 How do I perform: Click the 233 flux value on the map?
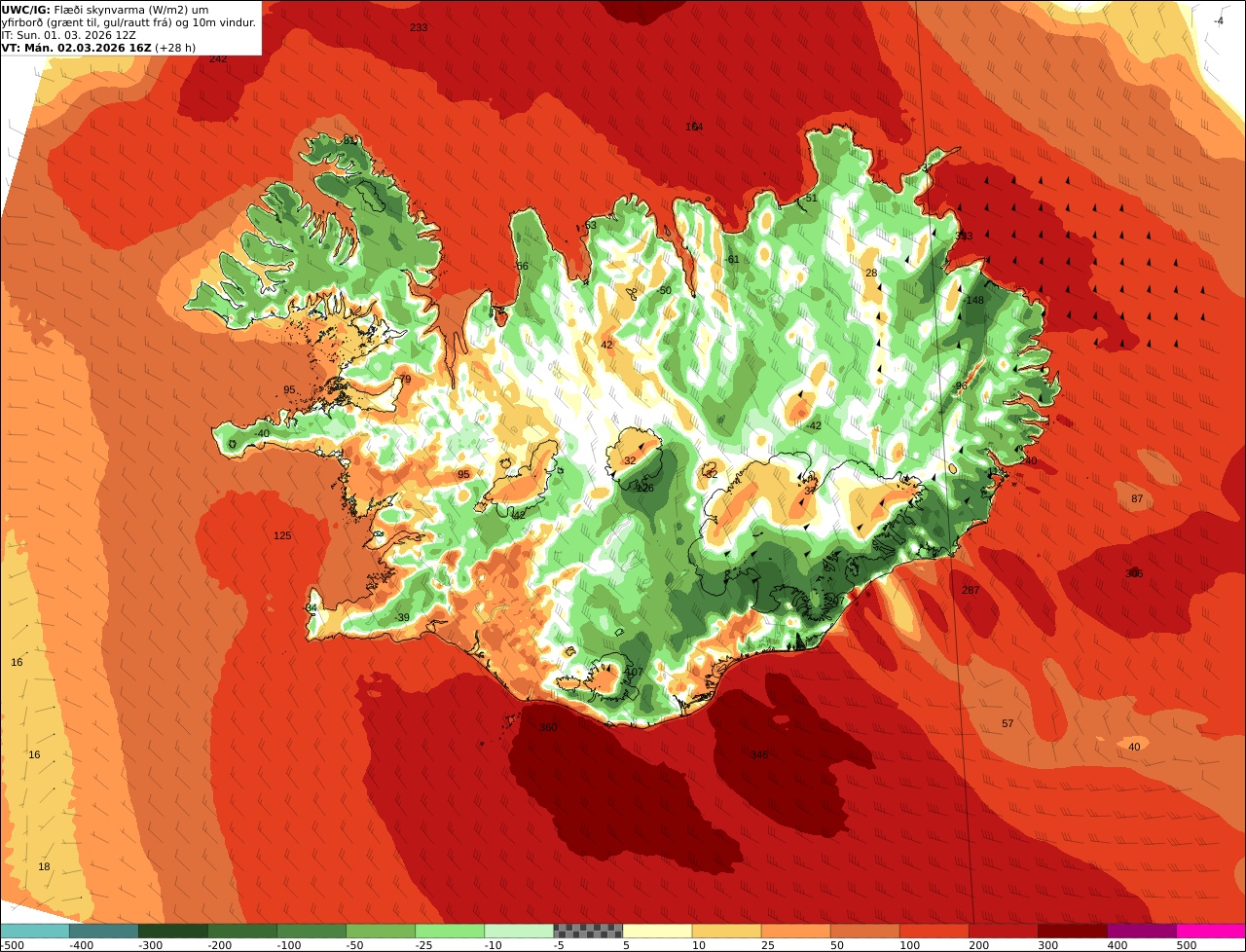click(x=419, y=27)
